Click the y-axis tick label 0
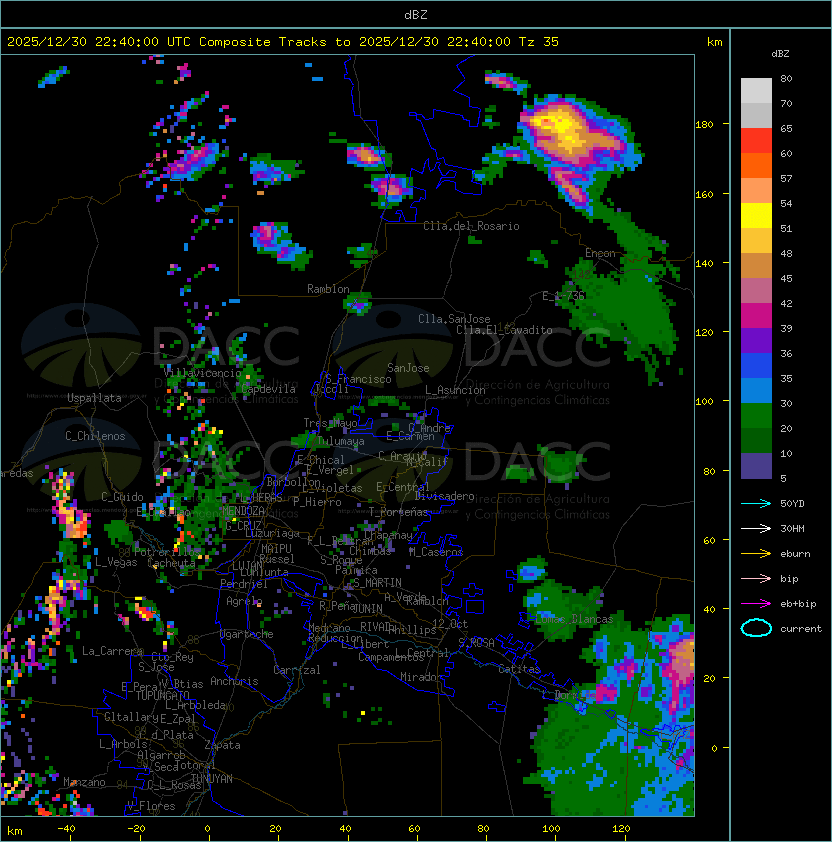This screenshot has width=832, height=842. [714, 748]
